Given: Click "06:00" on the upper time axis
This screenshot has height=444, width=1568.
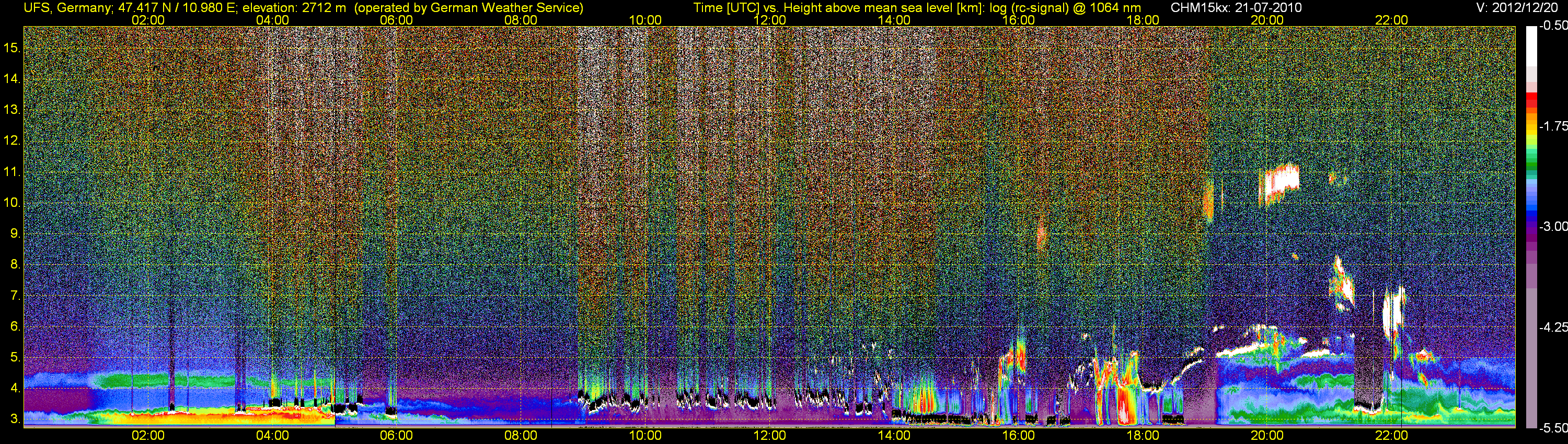Looking at the screenshot, I should (x=396, y=20).
